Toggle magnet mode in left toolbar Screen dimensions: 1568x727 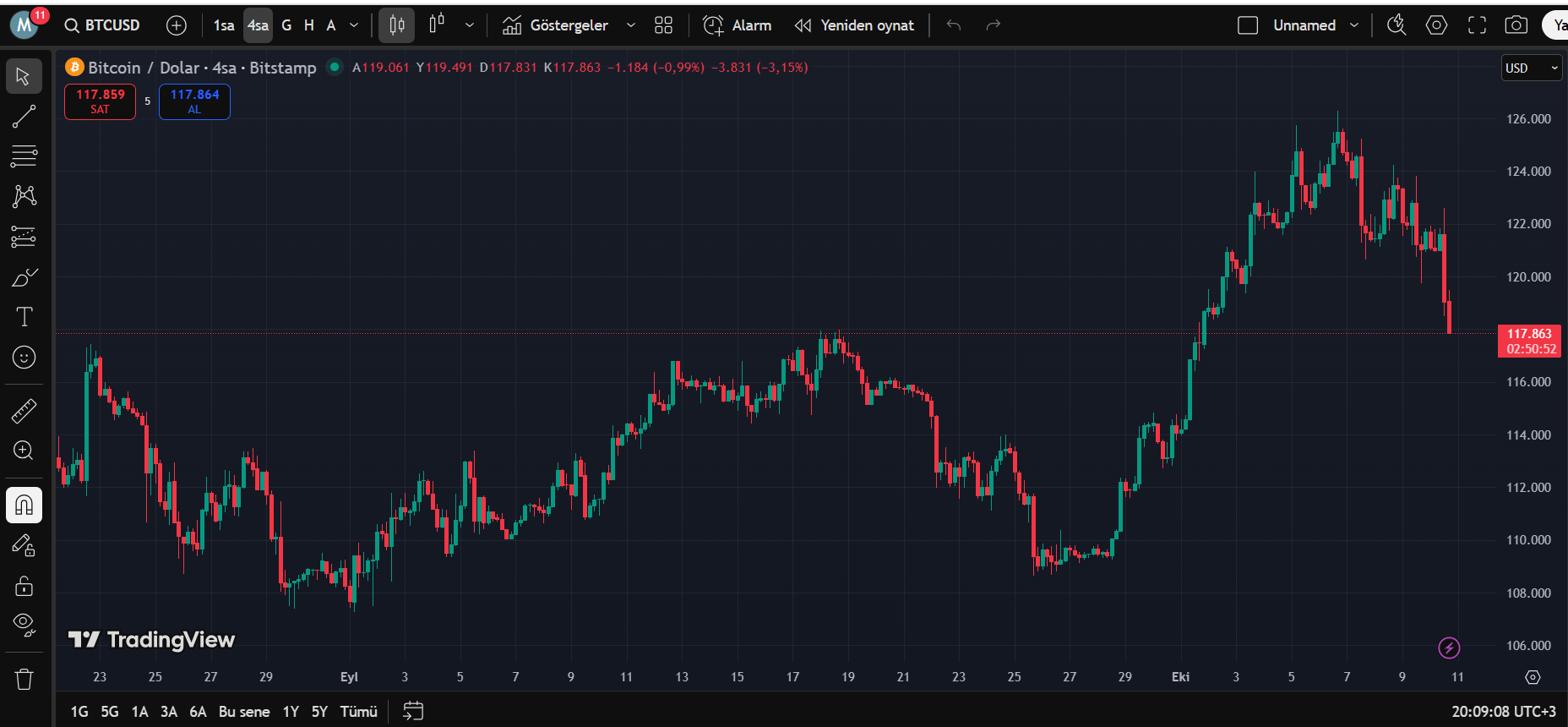24,506
